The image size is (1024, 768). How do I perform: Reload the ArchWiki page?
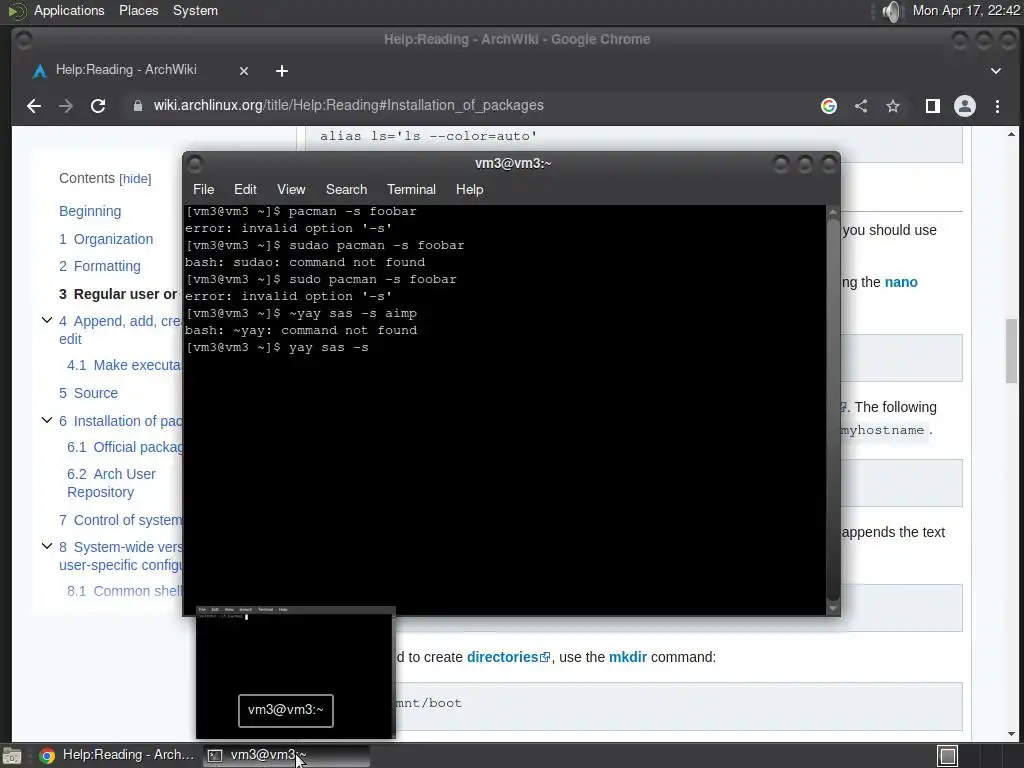pos(98,106)
